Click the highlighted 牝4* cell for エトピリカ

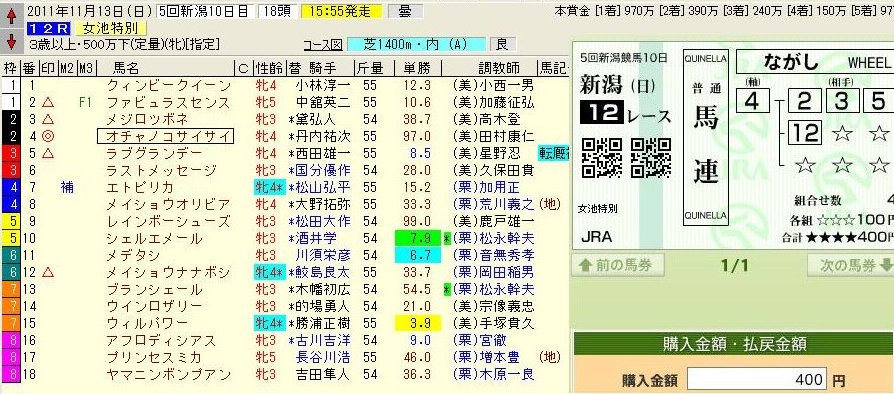pyautogui.click(x=269, y=187)
